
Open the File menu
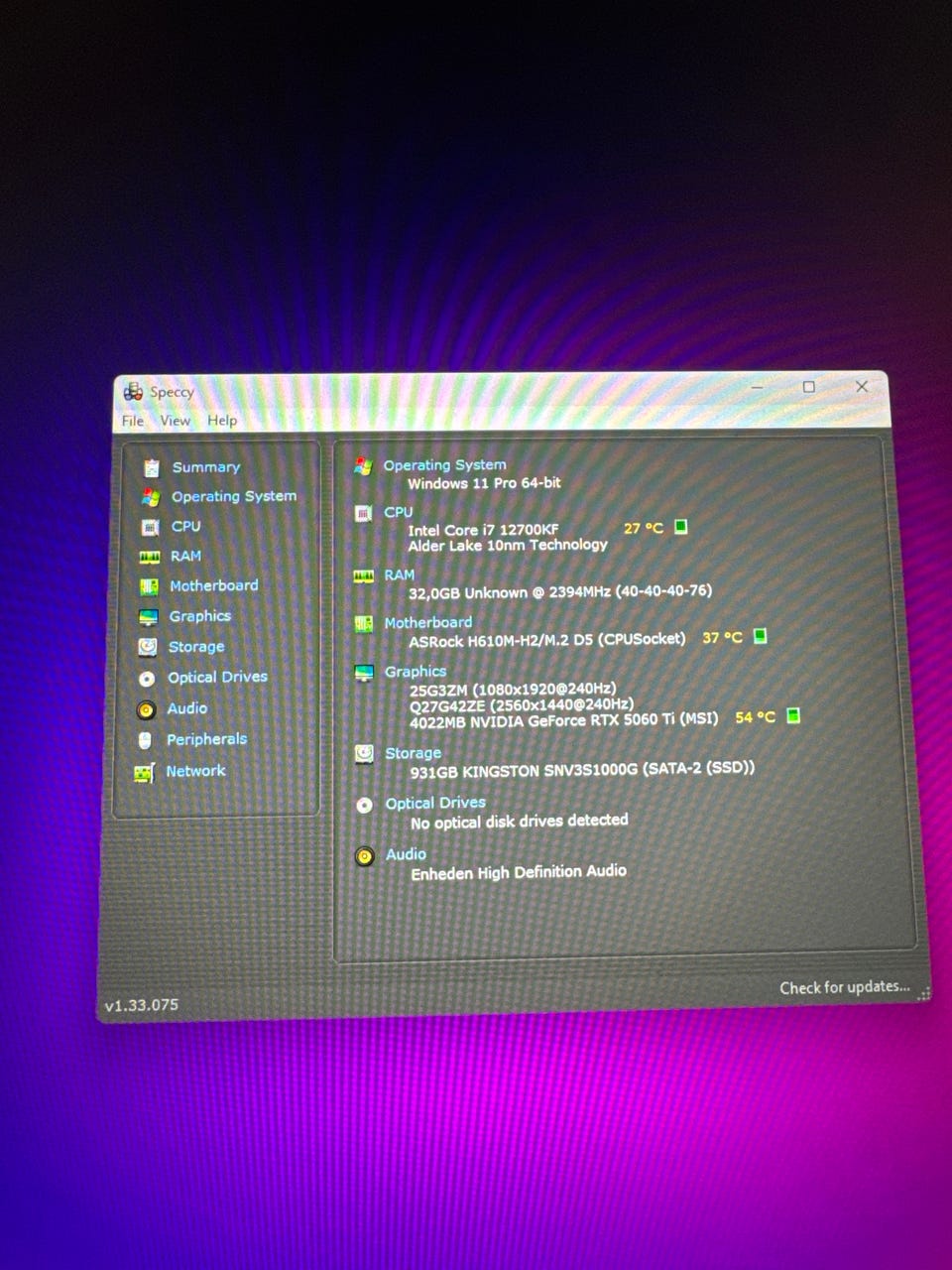133,421
